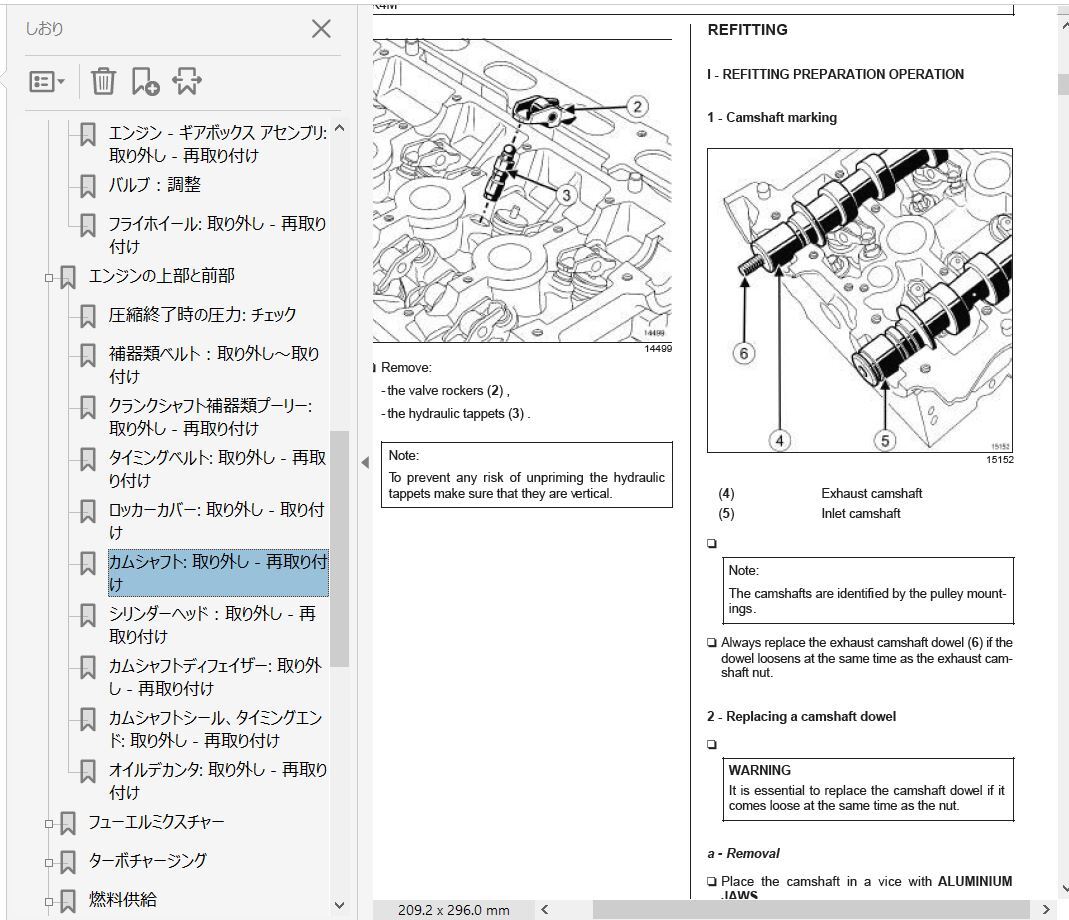Image resolution: width=1069 pixels, height=920 pixels.
Task: Close the しおり bookmarks panel
Action: (x=320, y=29)
